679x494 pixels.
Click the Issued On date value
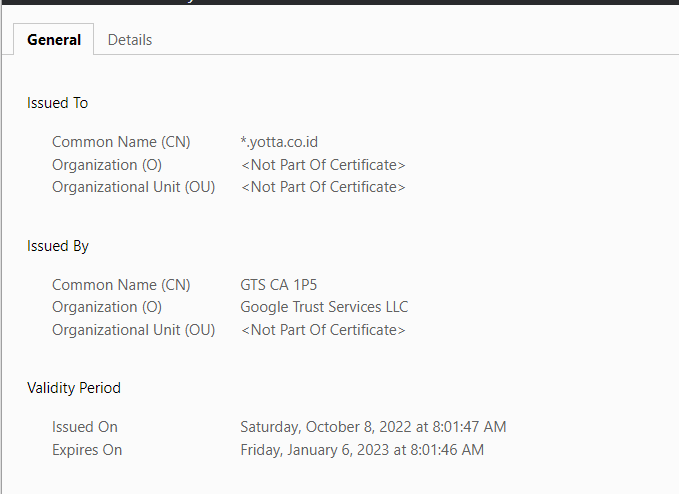373,427
